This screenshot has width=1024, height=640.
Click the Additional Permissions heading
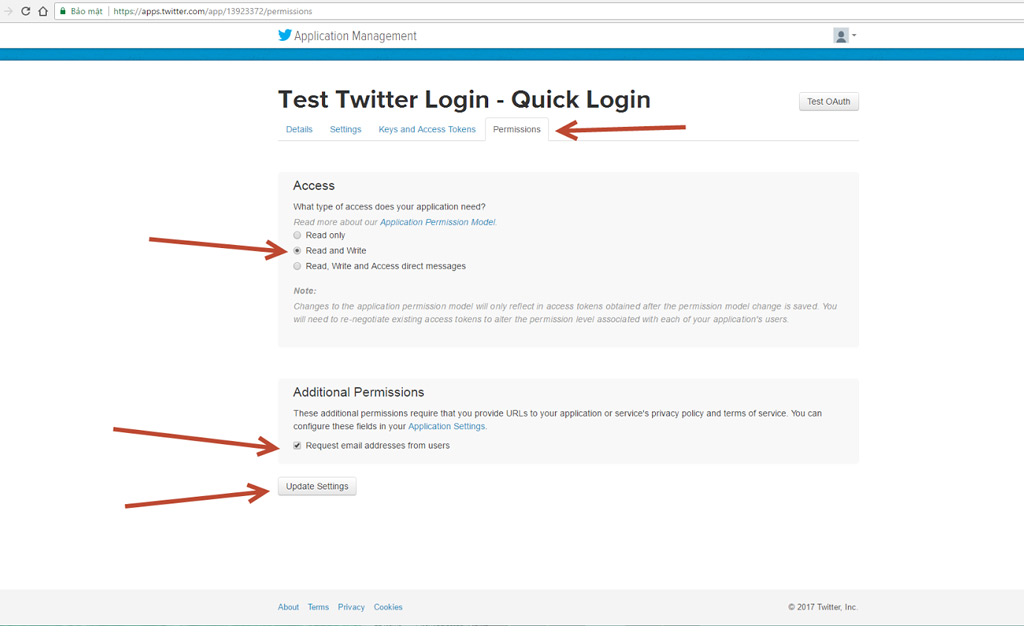(x=359, y=392)
